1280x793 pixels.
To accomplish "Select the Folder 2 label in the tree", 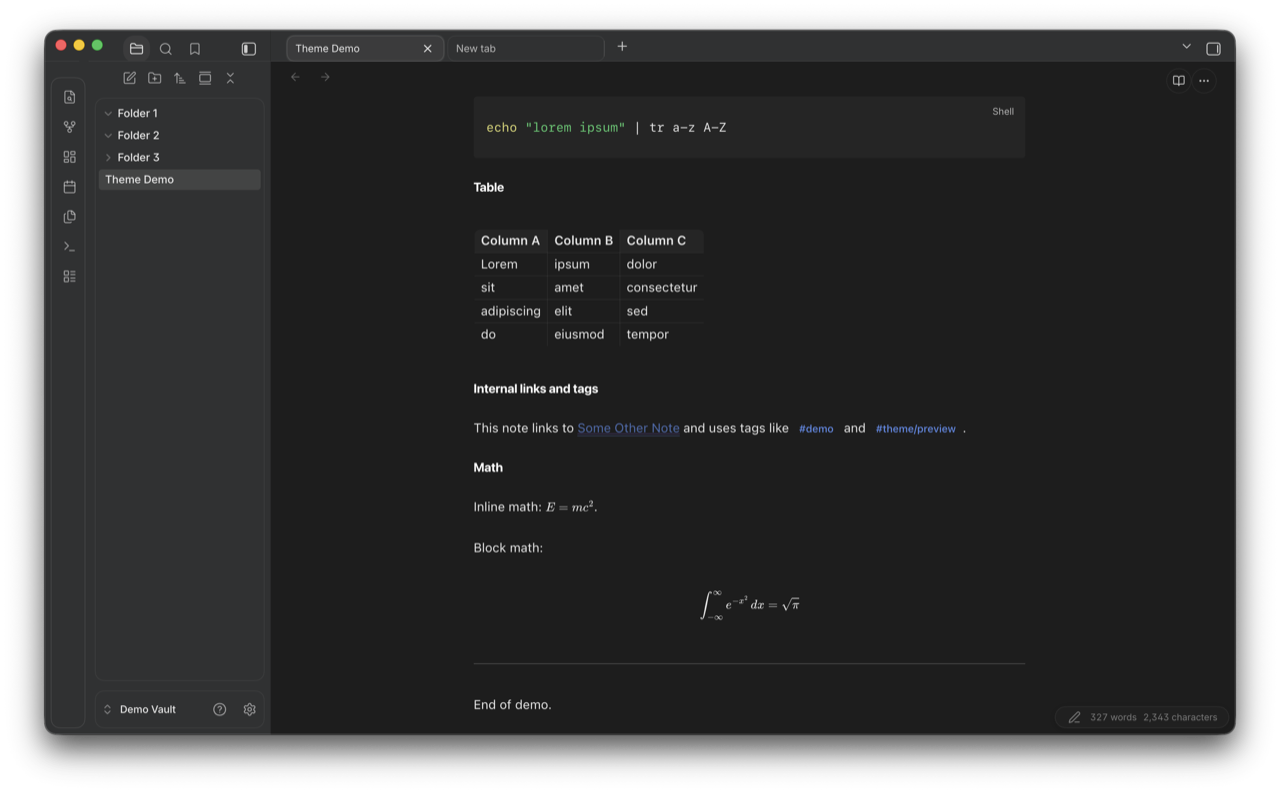I will click(138, 136).
